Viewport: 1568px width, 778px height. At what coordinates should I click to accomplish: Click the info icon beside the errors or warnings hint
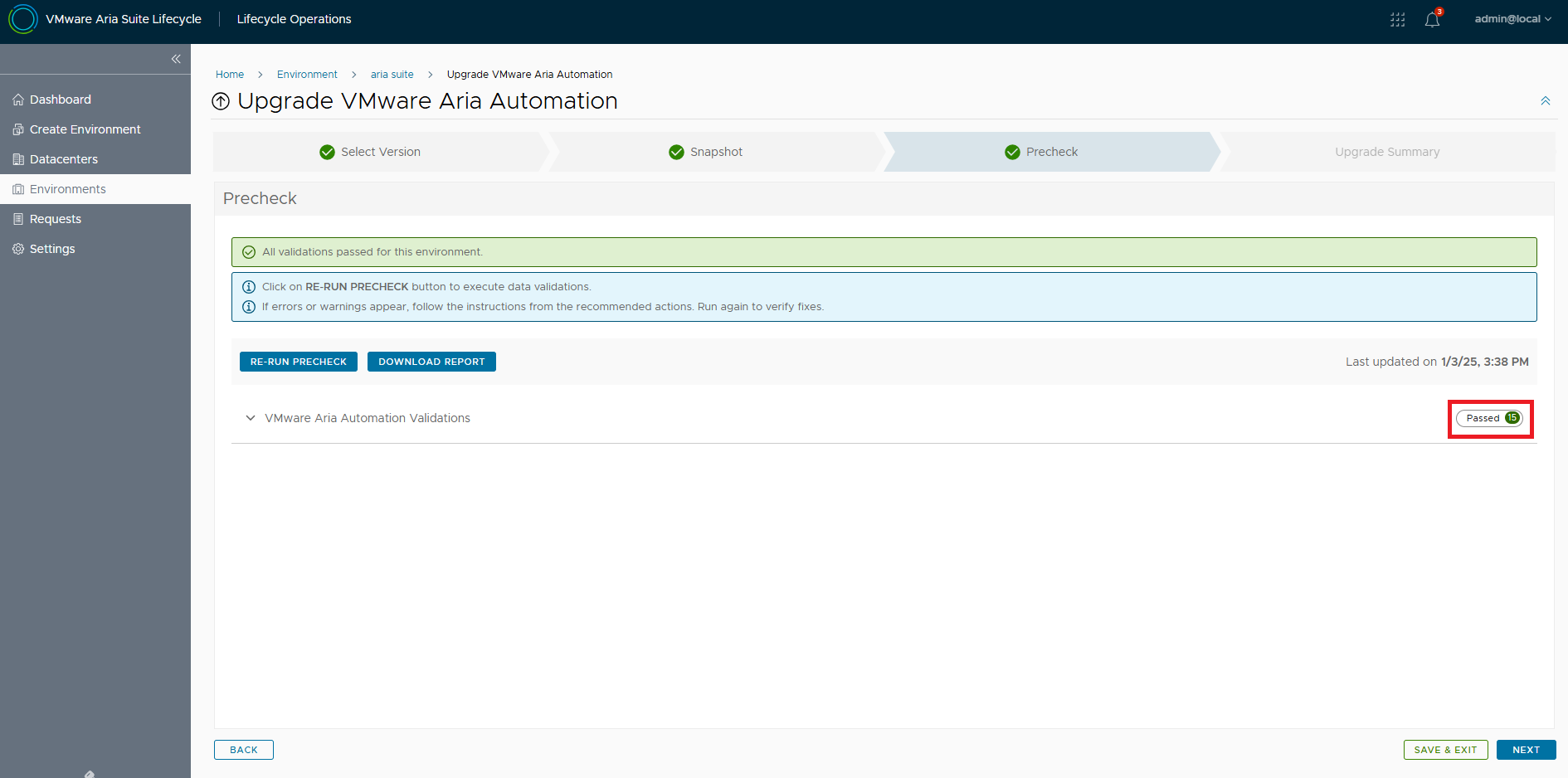249,307
